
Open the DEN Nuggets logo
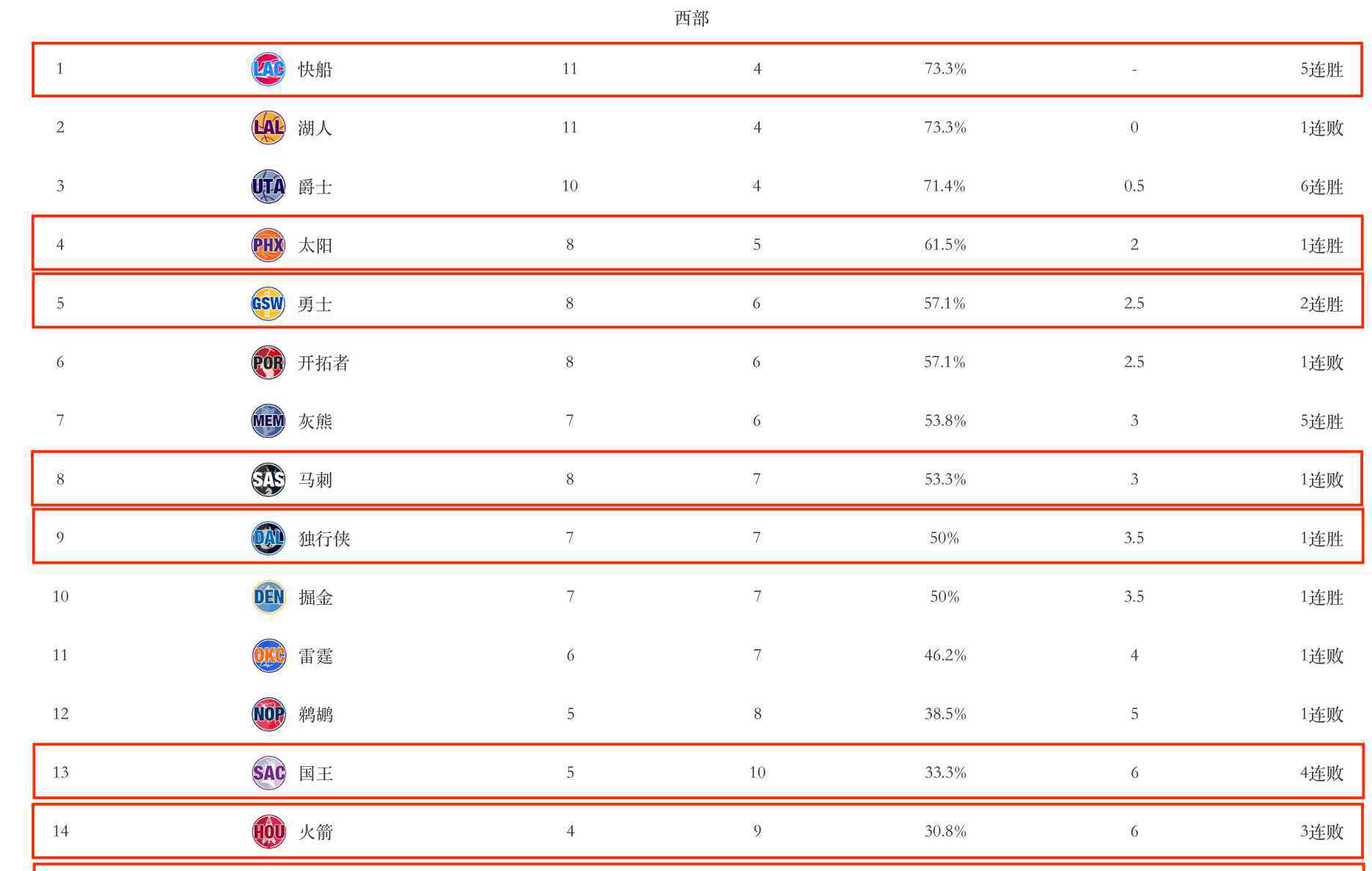[268, 597]
